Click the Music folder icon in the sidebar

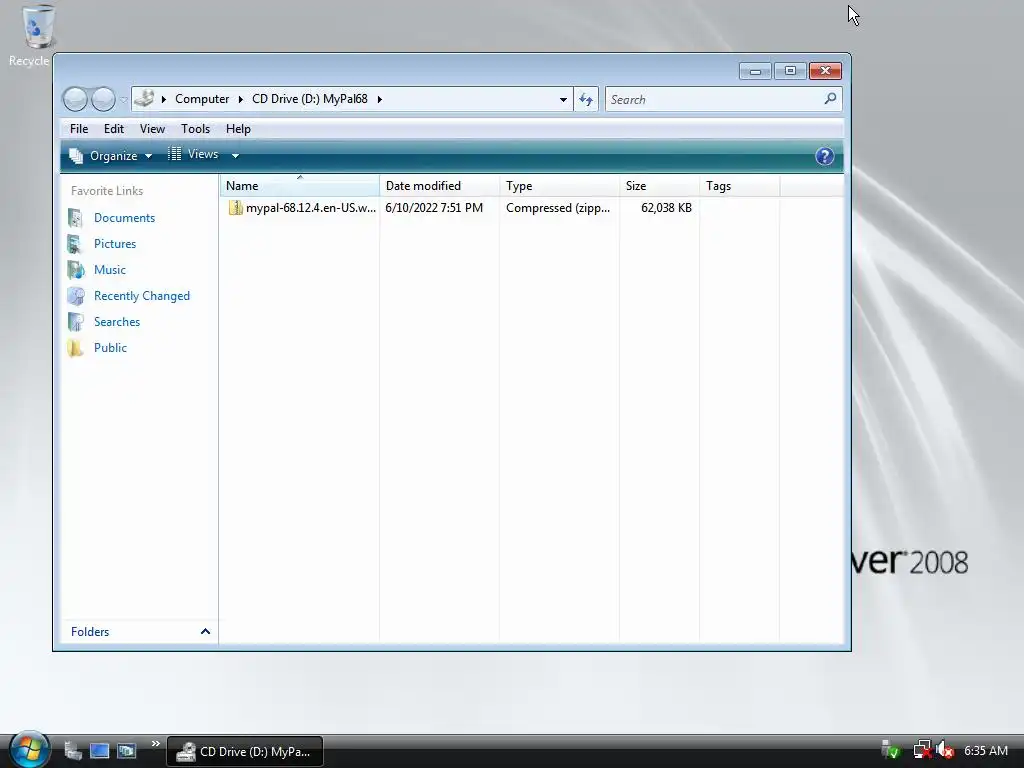(x=76, y=270)
